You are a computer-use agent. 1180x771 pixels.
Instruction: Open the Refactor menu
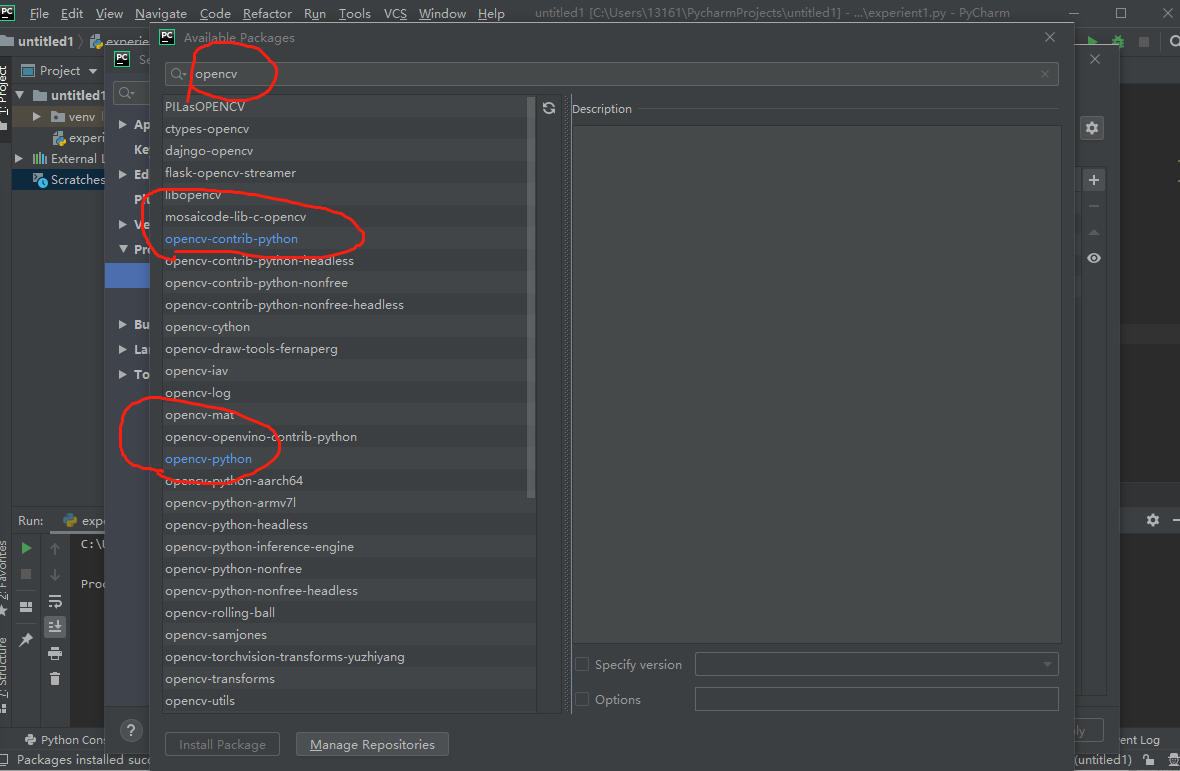(267, 14)
